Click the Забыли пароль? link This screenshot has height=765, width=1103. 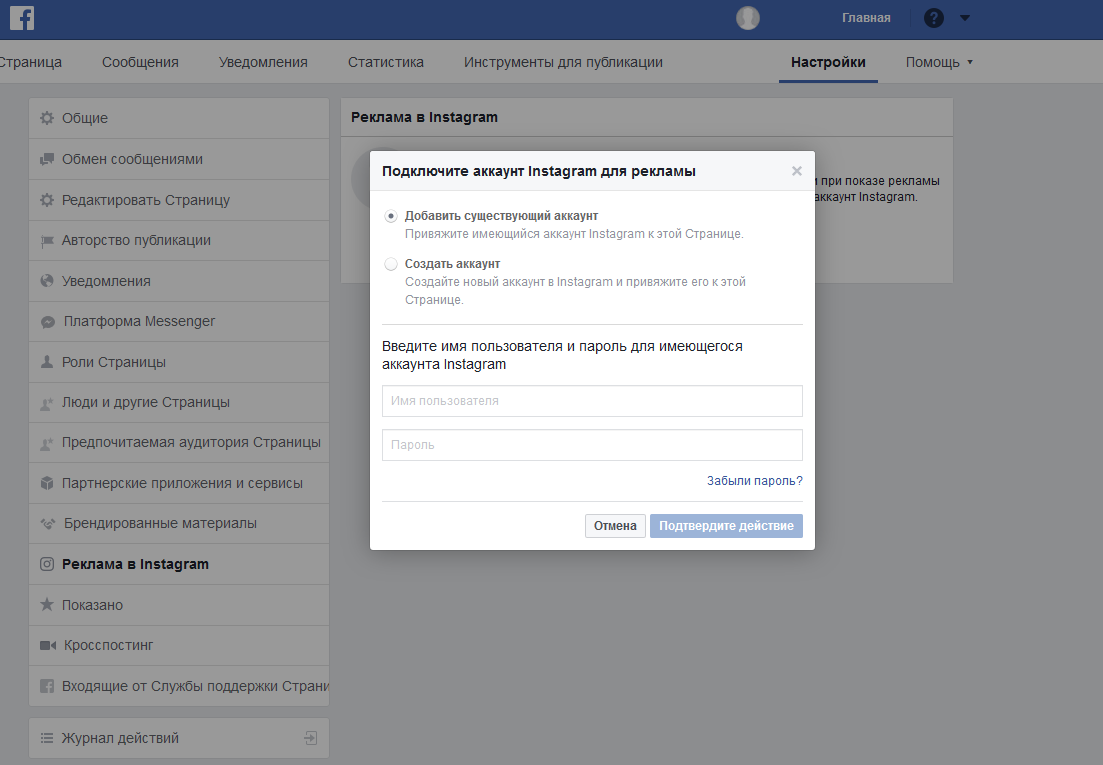(x=754, y=481)
